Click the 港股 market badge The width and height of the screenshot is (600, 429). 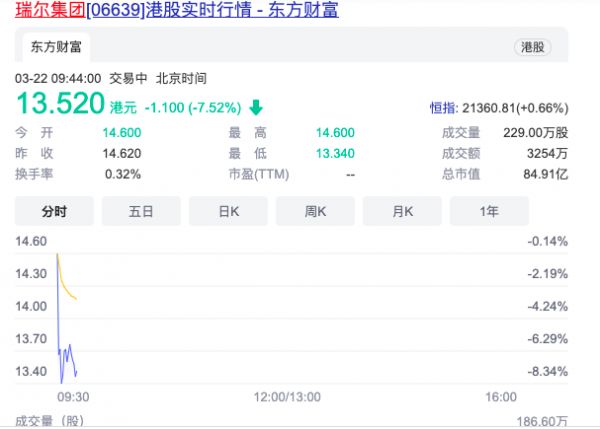pos(534,47)
